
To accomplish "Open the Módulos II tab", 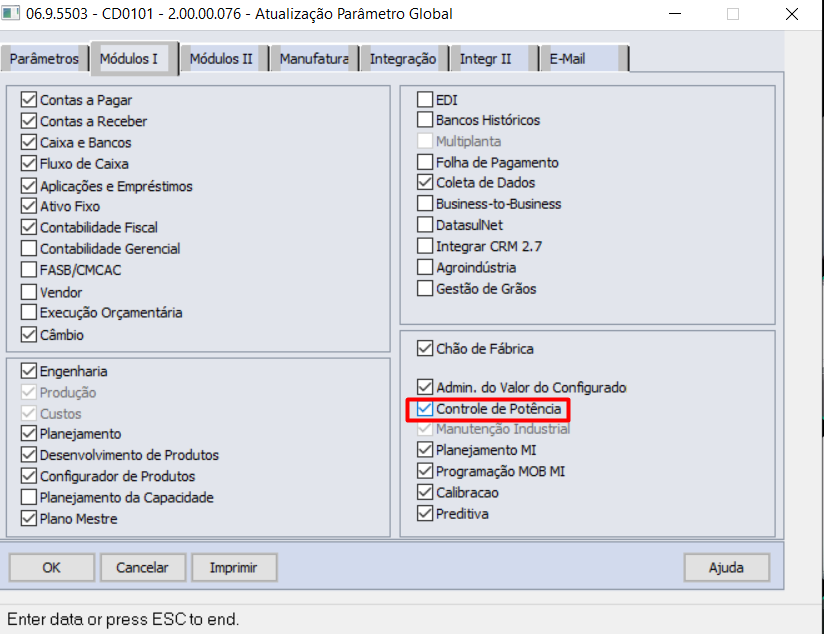I will coord(224,58).
